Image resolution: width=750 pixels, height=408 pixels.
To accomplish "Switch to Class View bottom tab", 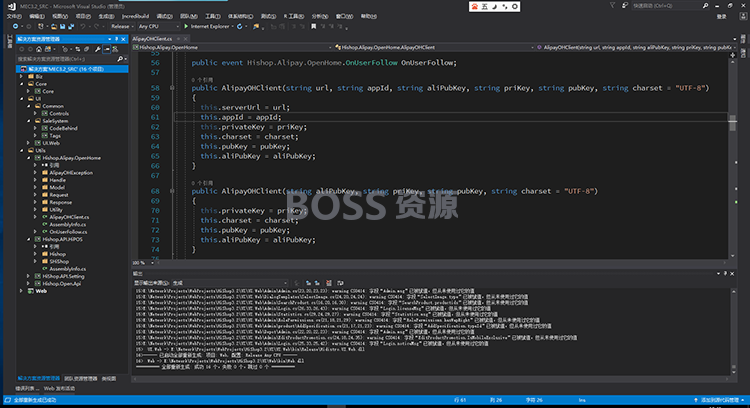I will (x=109, y=378).
